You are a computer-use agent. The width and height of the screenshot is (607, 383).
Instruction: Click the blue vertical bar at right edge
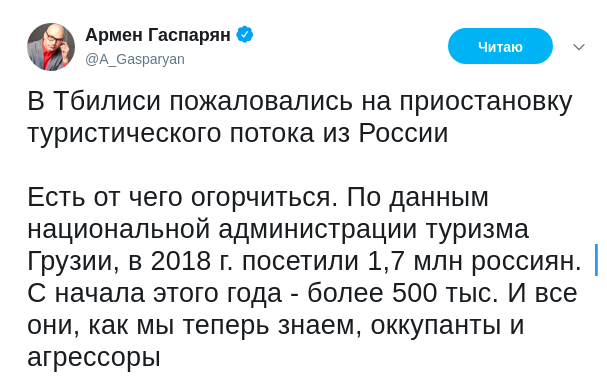point(597,260)
